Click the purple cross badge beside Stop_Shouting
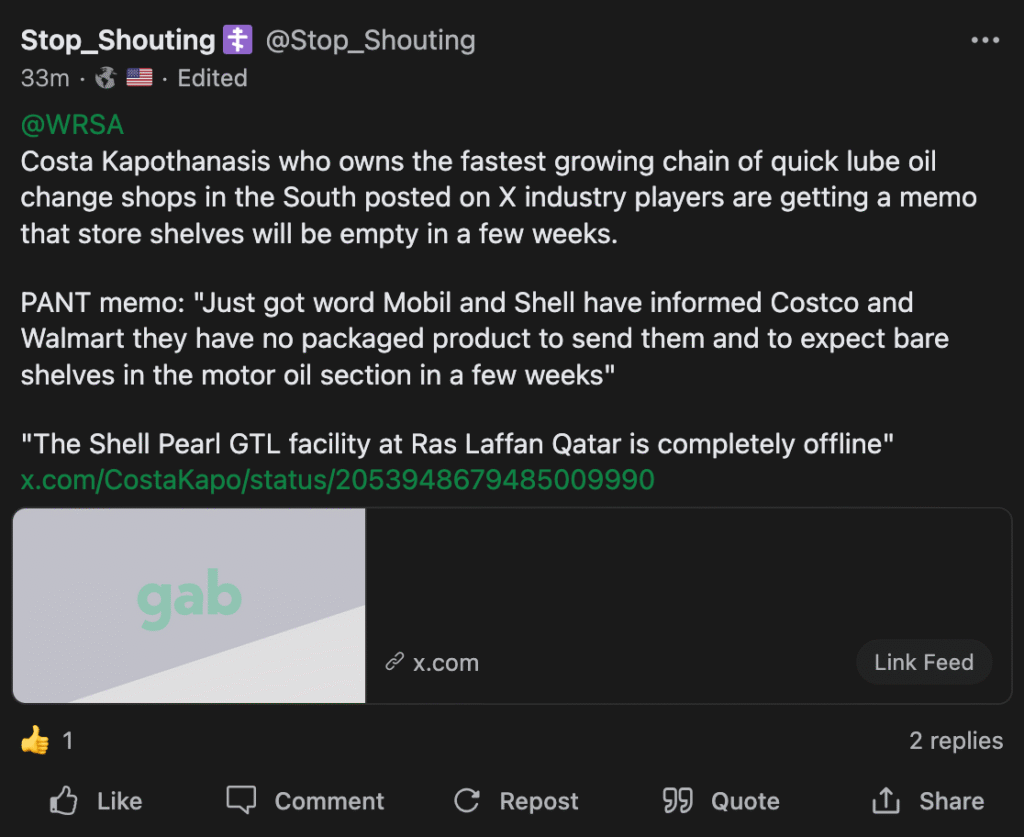The height and width of the screenshot is (837, 1024). tap(237, 40)
